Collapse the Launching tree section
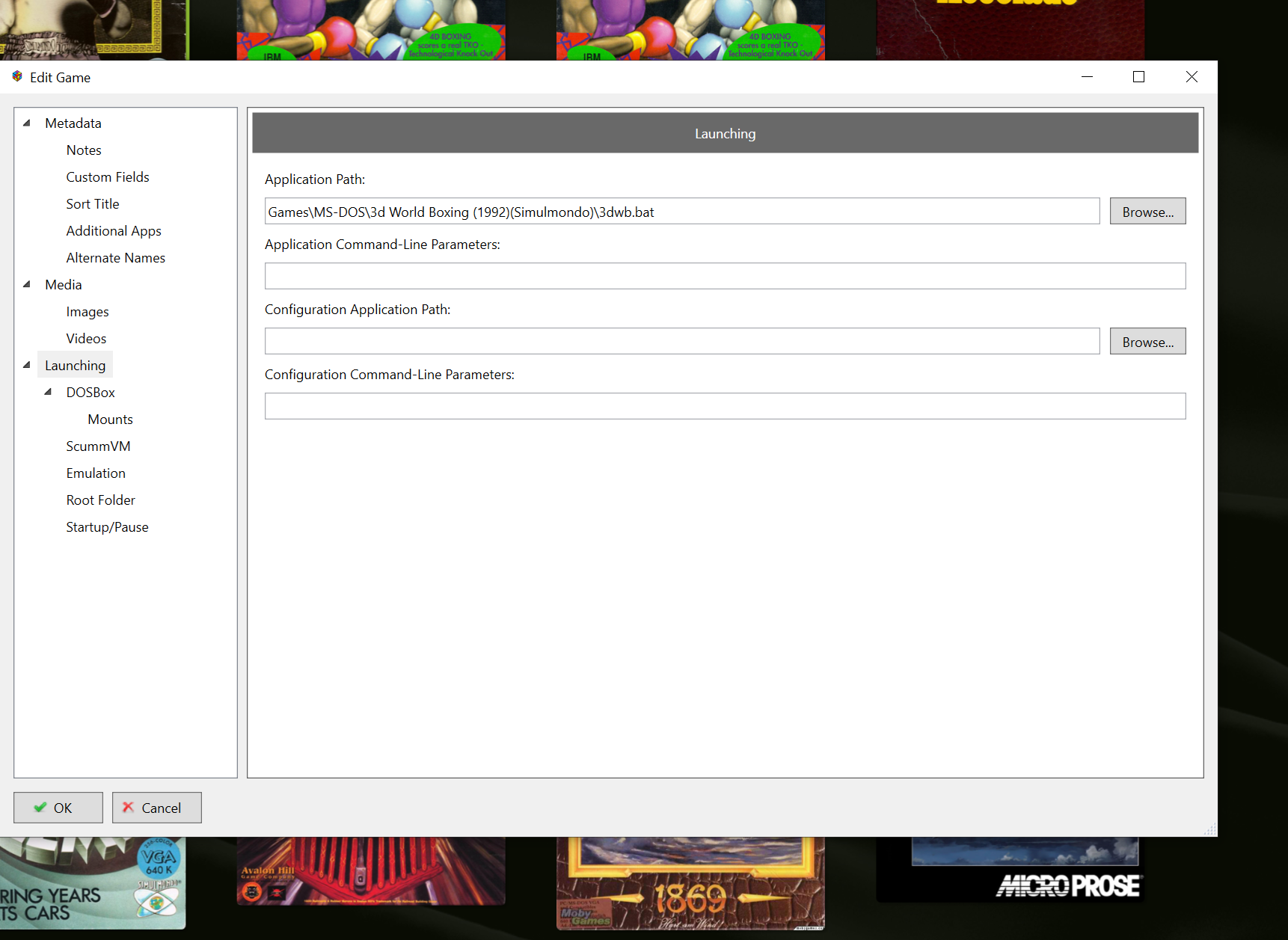Viewport: 1288px width, 940px height. 27,366
